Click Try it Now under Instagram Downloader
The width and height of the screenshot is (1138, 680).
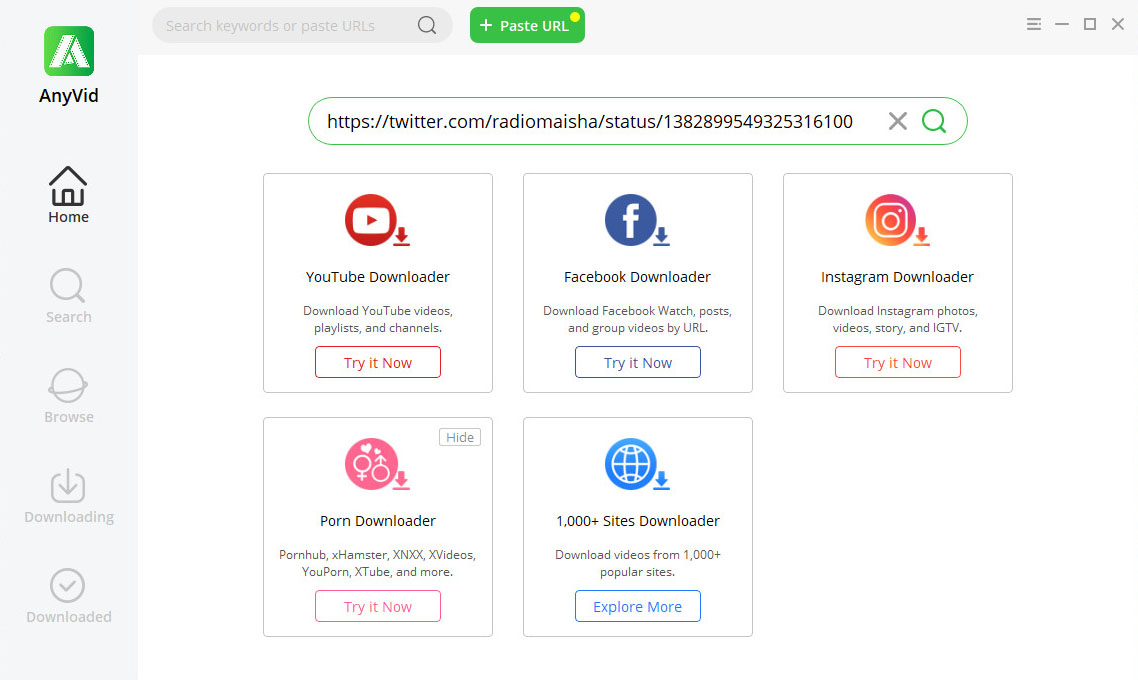coord(897,362)
